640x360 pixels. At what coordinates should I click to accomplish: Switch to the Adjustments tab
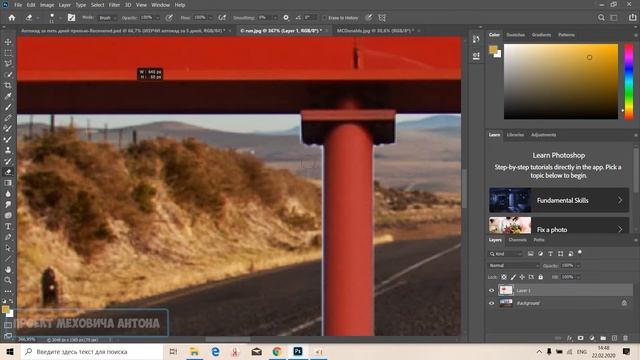tap(543, 135)
